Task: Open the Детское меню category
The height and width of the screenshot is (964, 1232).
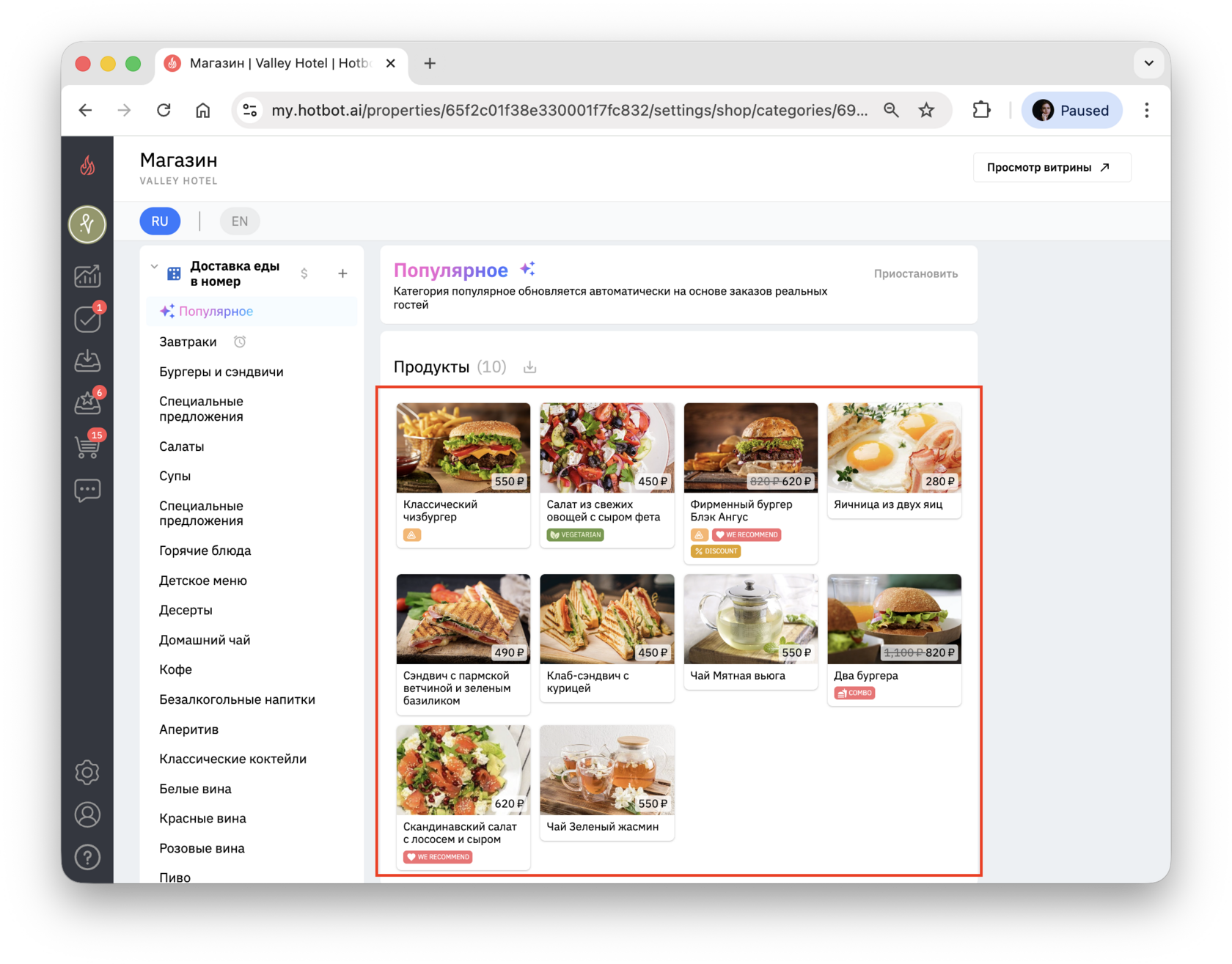Action: (203, 581)
